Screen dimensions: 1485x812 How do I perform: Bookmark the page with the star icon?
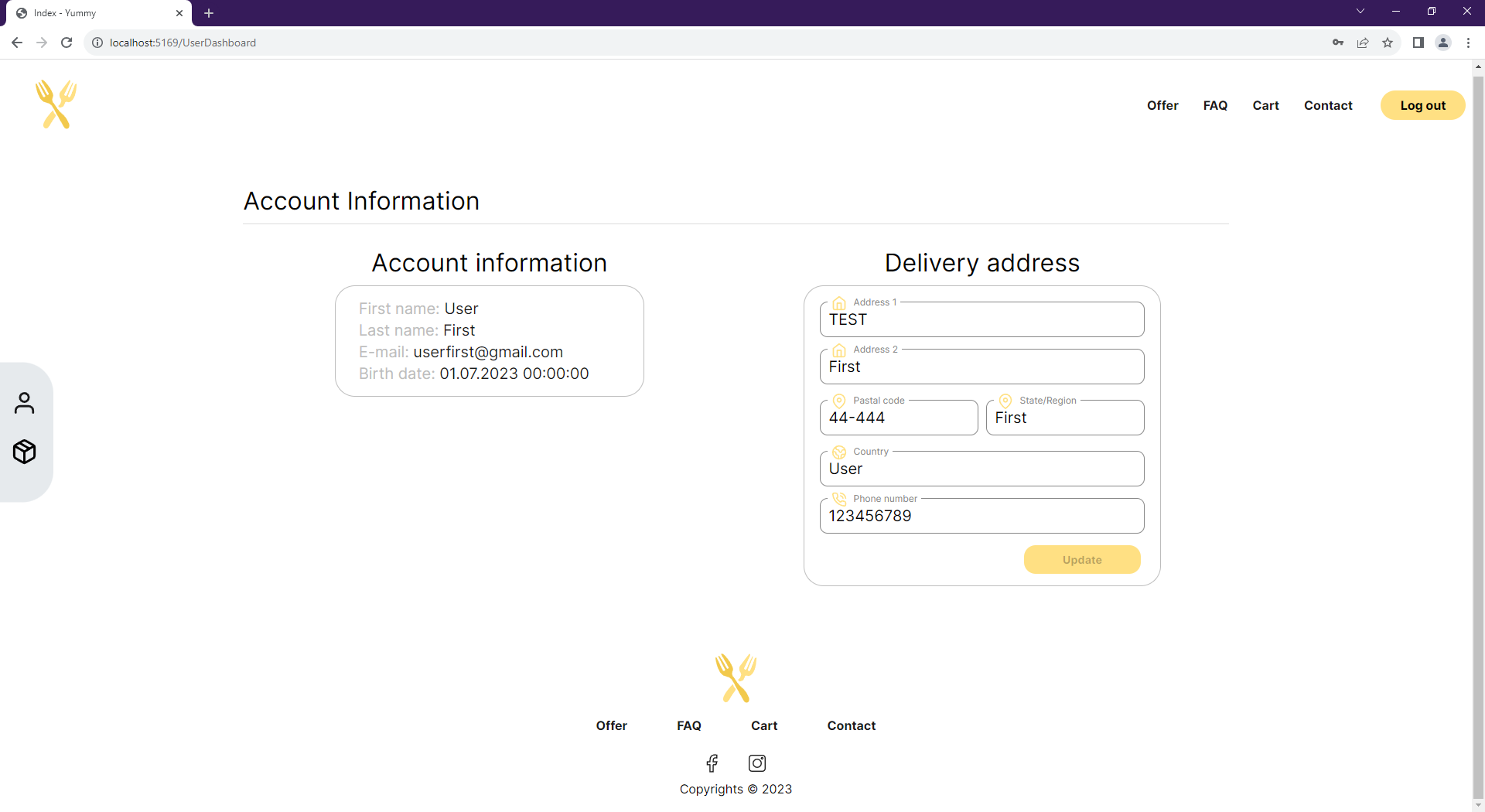pyautogui.click(x=1388, y=43)
